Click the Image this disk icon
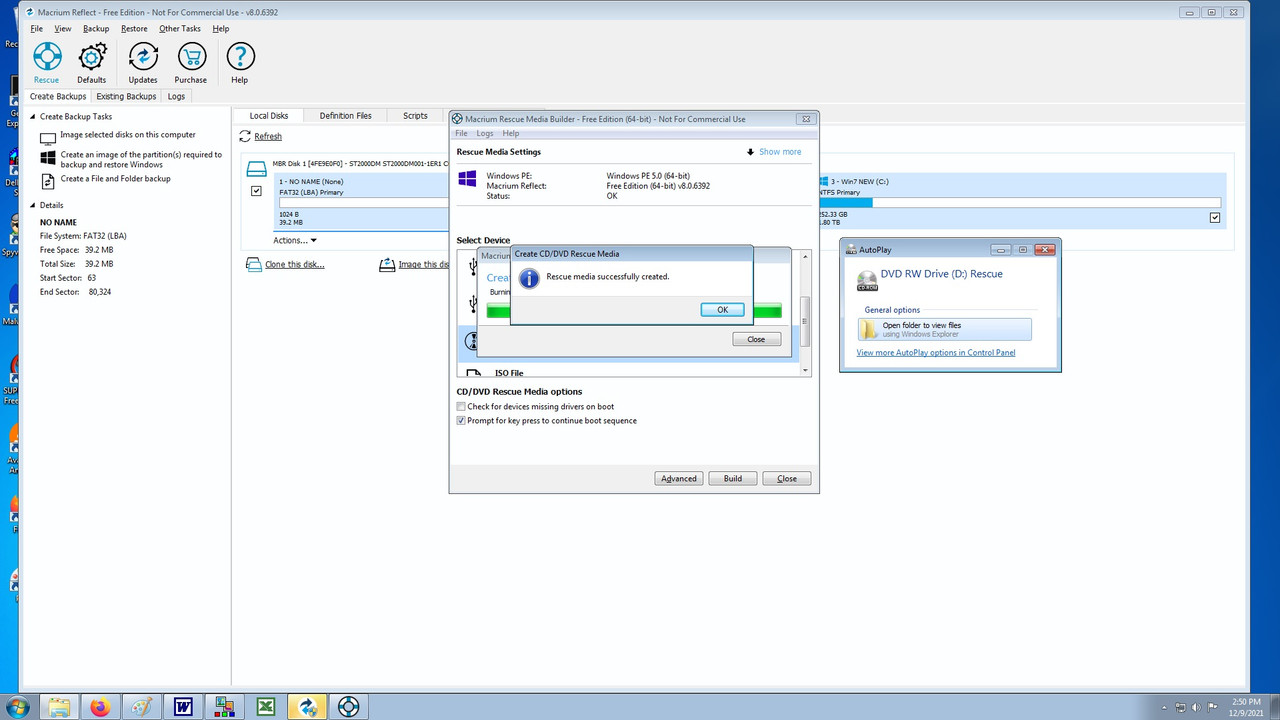The image size is (1280, 720). click(387, 264)
